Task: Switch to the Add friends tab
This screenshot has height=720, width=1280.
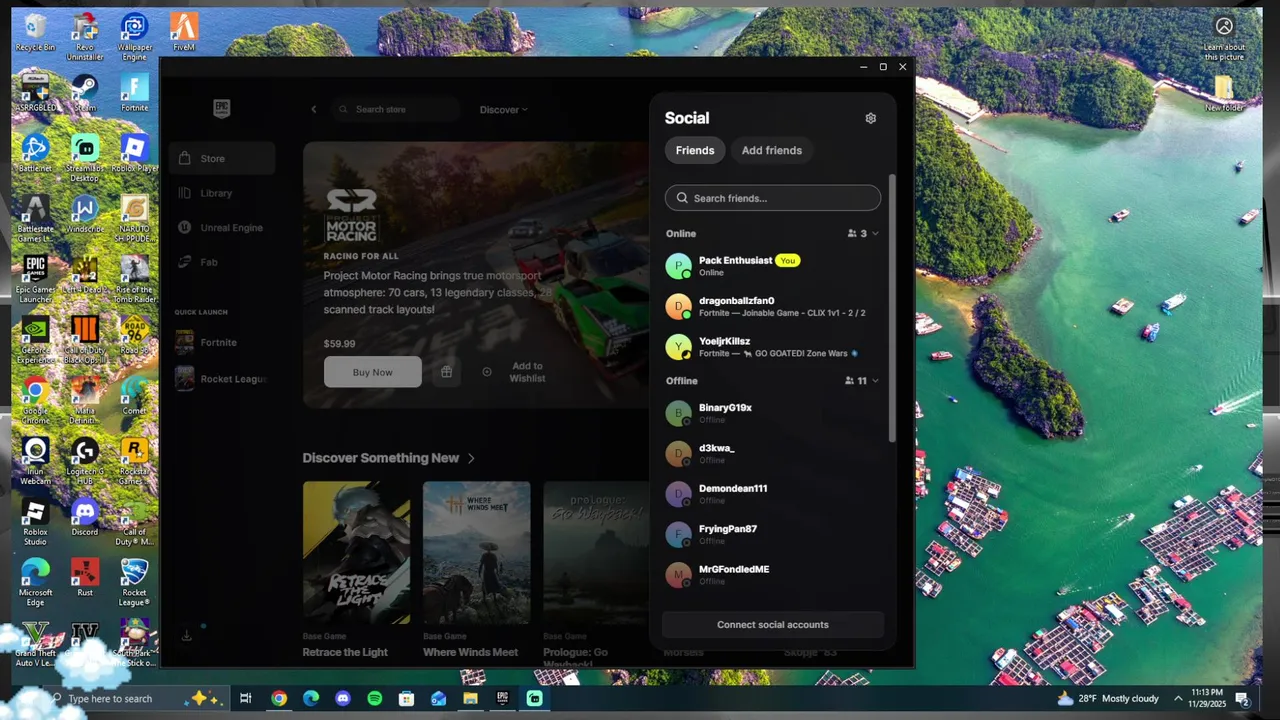Action: (772, 150)
